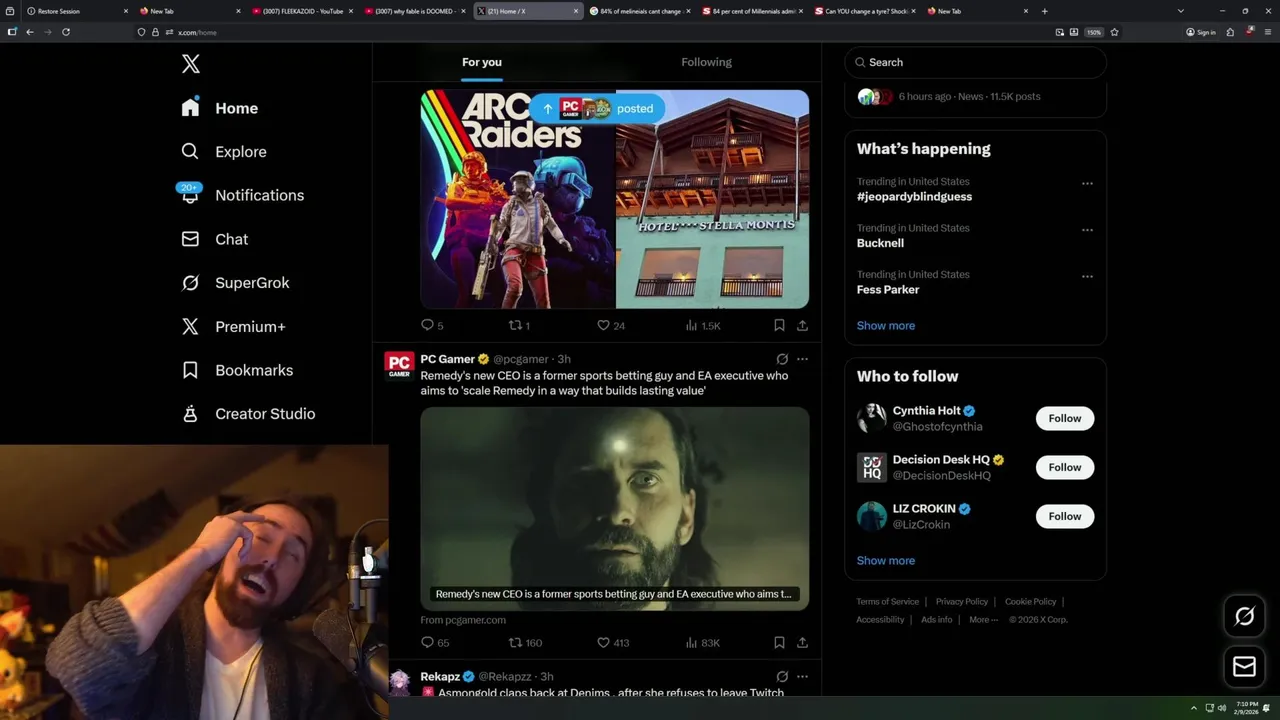This screenshot has width=1280, height=720.
Task: Click the taskbar volume icon
Action: [x=1221, y=708]
